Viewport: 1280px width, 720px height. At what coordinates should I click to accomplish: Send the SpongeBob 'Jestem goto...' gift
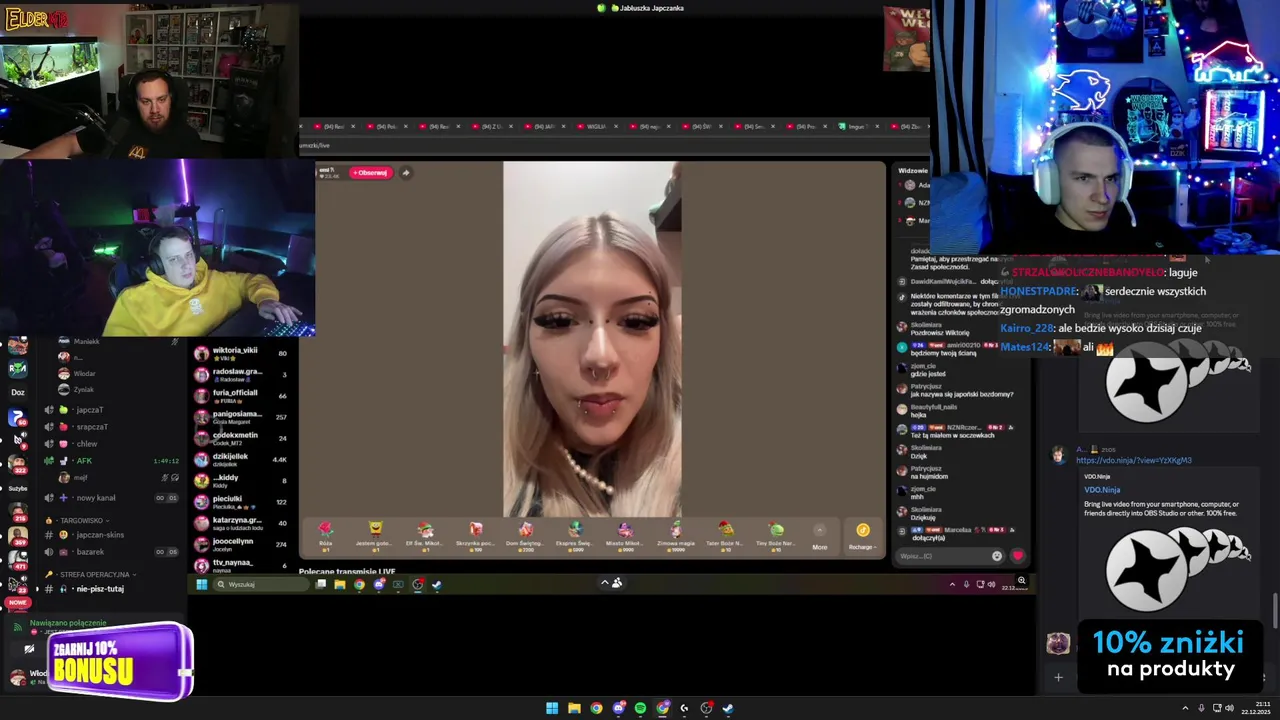click(375, 535)
